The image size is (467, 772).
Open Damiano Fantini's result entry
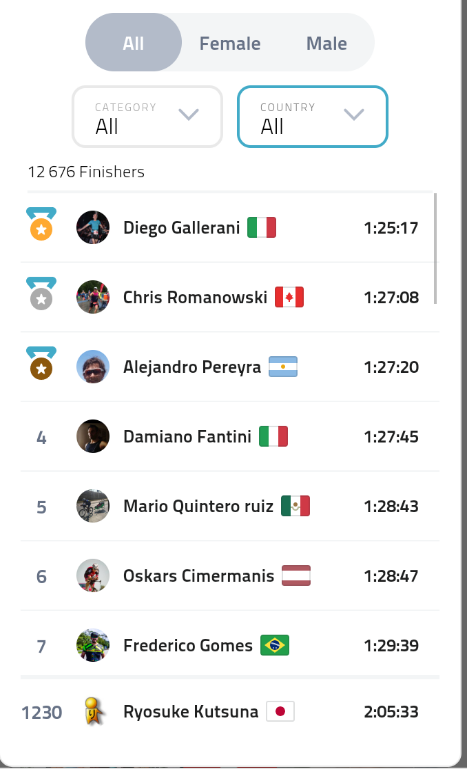click(230, 436)
